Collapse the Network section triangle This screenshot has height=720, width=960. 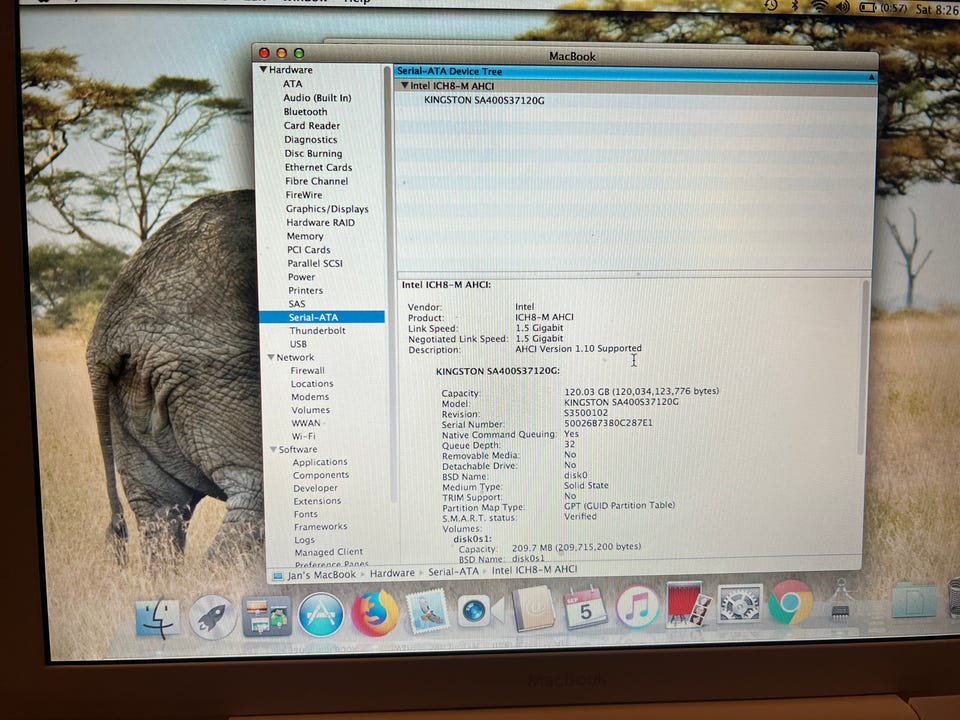(x=271, y=357)
